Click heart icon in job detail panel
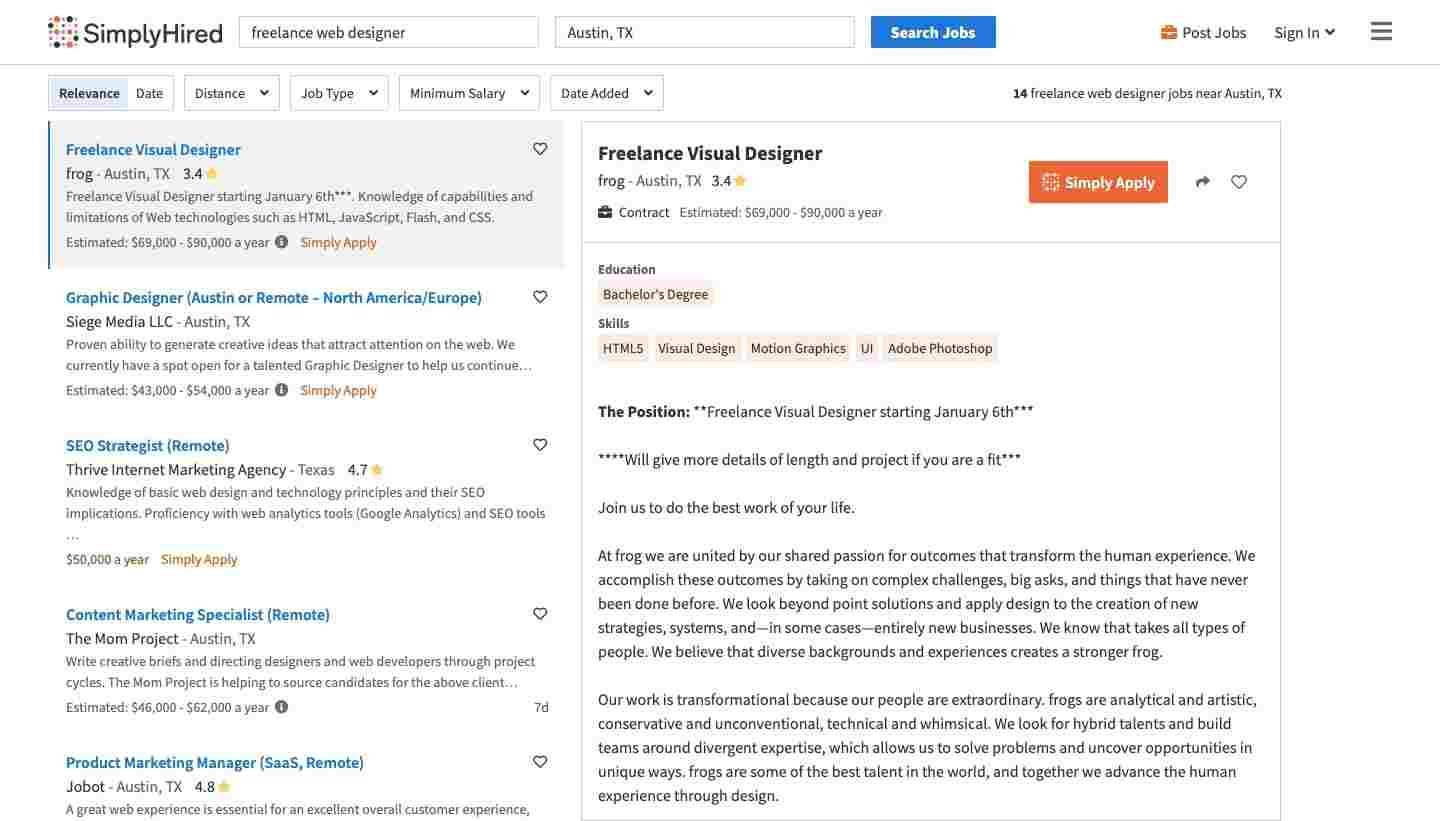 [x=1239, y=182]
